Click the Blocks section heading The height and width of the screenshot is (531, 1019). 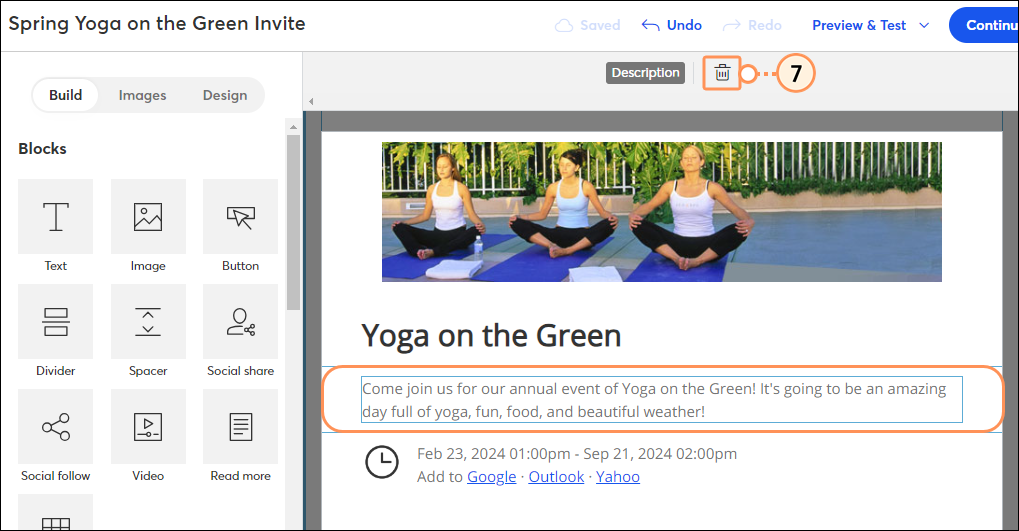[x=42, y=149]
